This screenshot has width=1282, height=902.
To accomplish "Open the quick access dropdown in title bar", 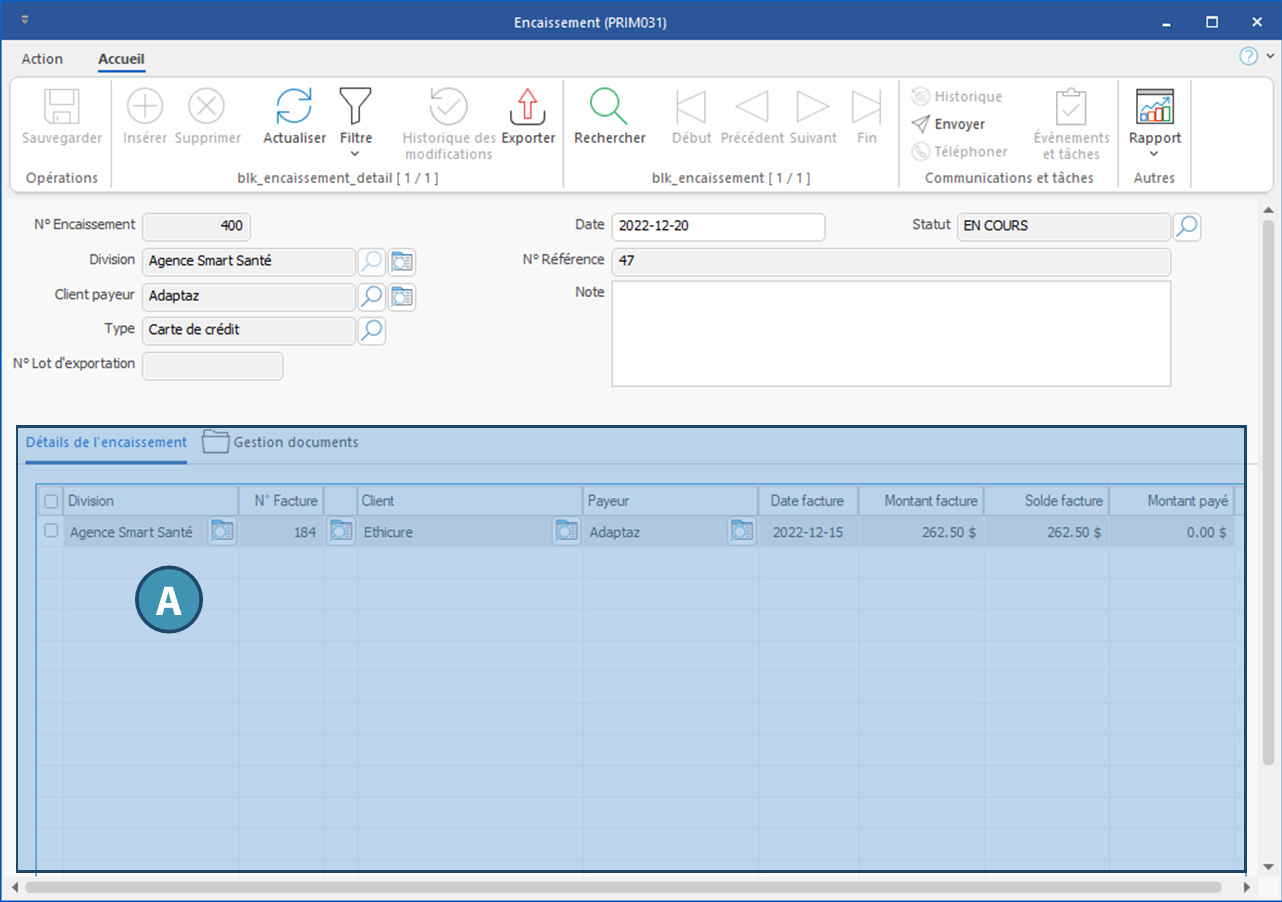I will (24, 21).
